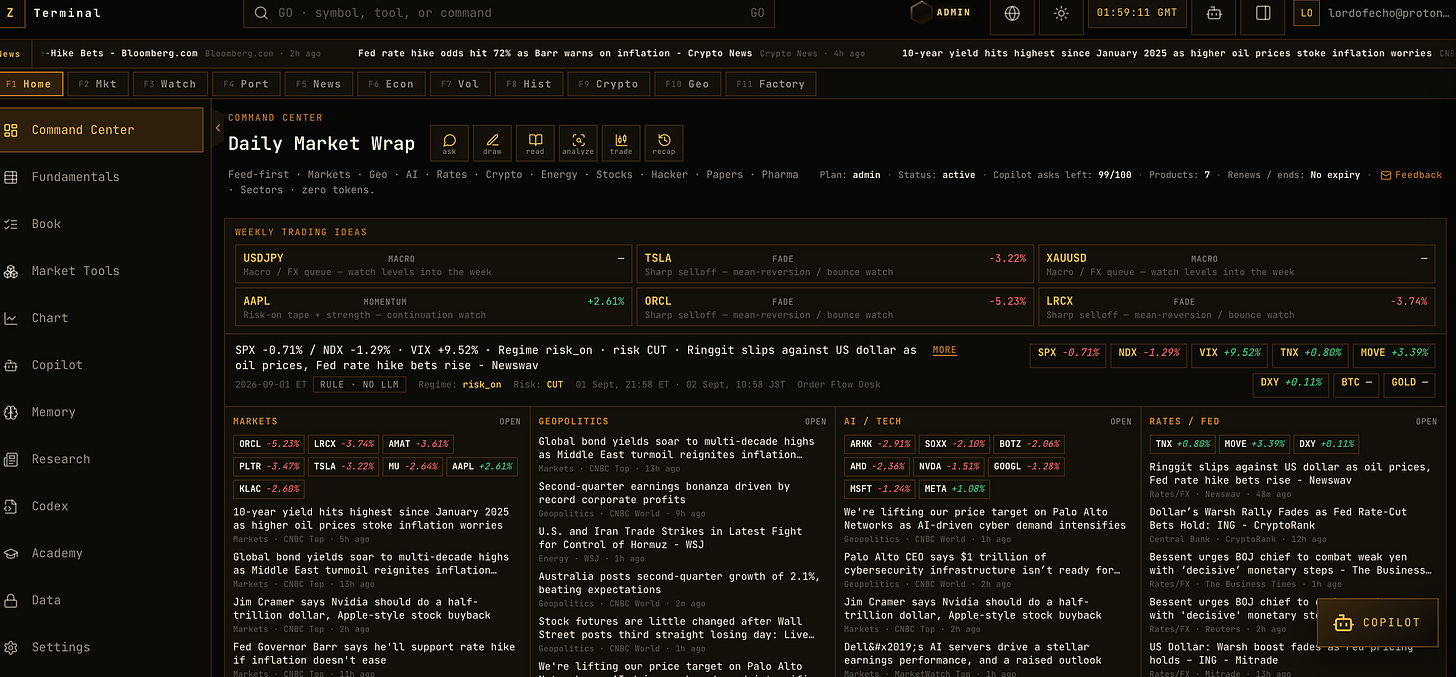
Task: Click the recap history icon
Action: 664,143
